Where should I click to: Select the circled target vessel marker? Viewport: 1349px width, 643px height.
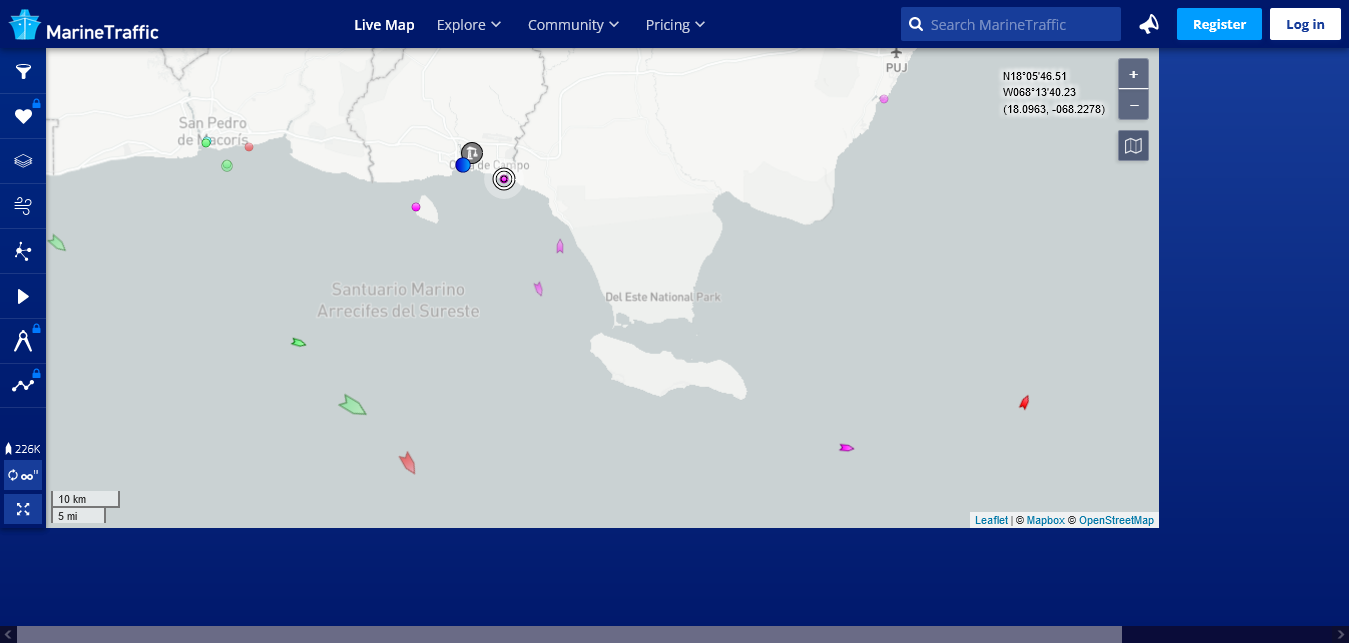coord(504,179)
